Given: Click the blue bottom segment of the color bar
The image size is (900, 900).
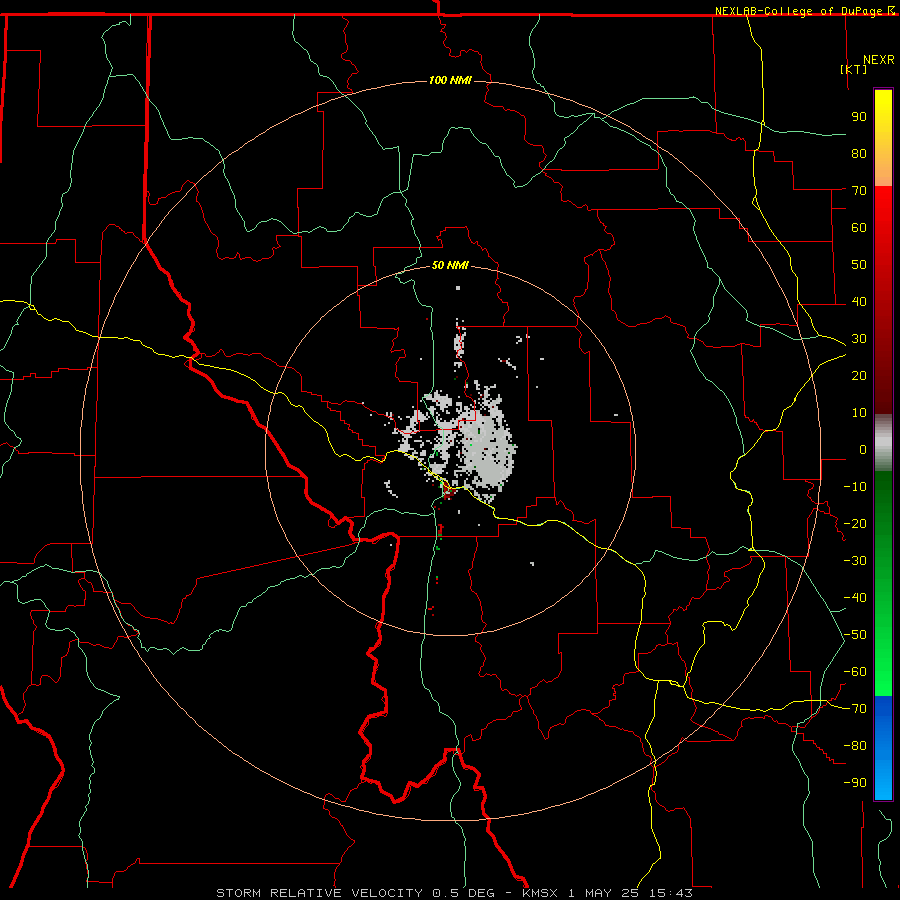Looking at the screenshot, I should click(x=883, y=747).
